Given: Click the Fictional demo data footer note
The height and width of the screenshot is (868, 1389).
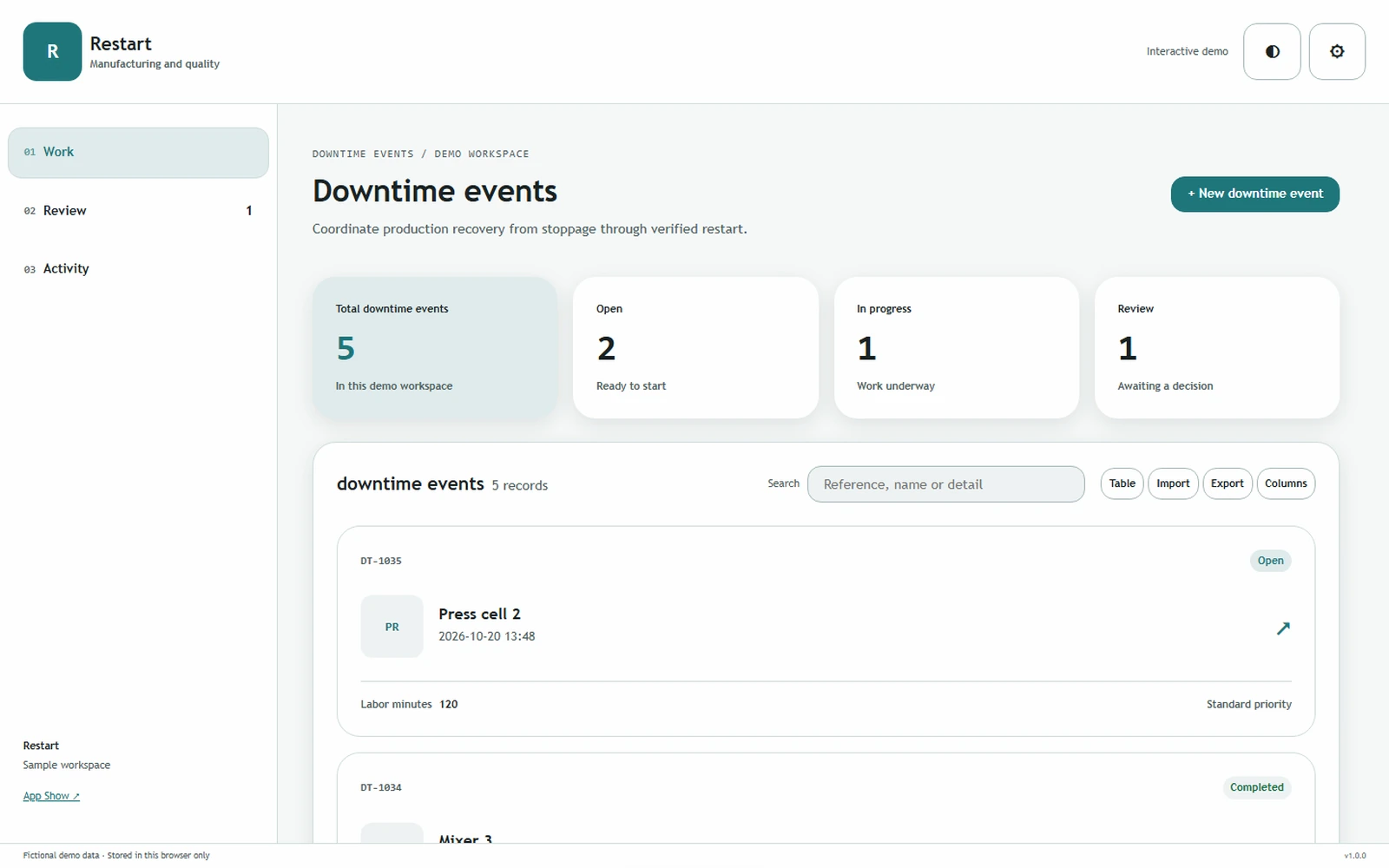Looking at the screenshot, I should [116, 855].
